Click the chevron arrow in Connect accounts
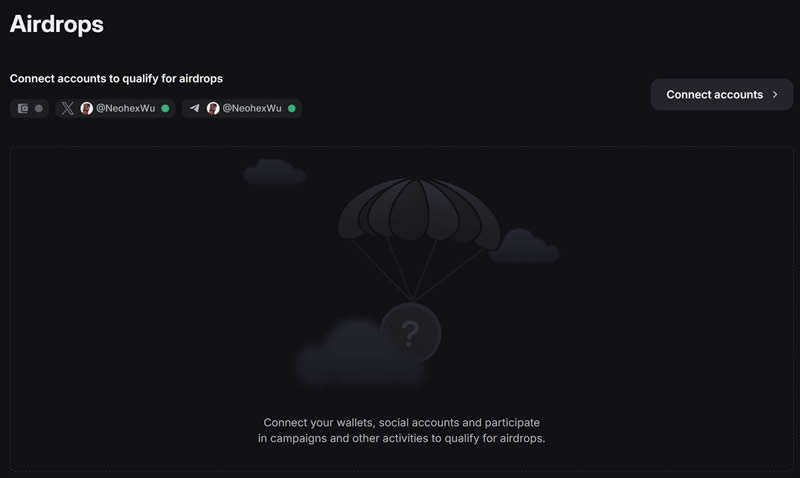 point(775,94)
